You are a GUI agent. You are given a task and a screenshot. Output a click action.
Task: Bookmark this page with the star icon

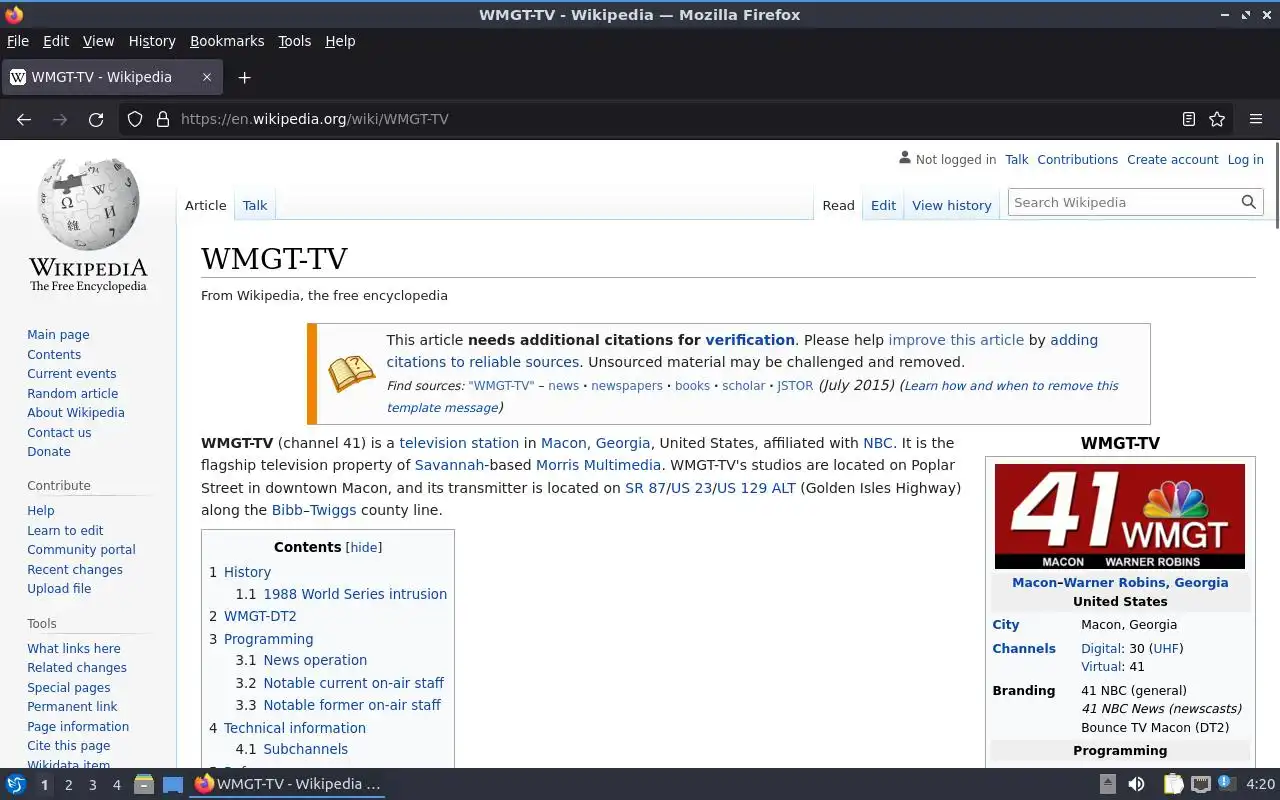(x=1217, y=119)
